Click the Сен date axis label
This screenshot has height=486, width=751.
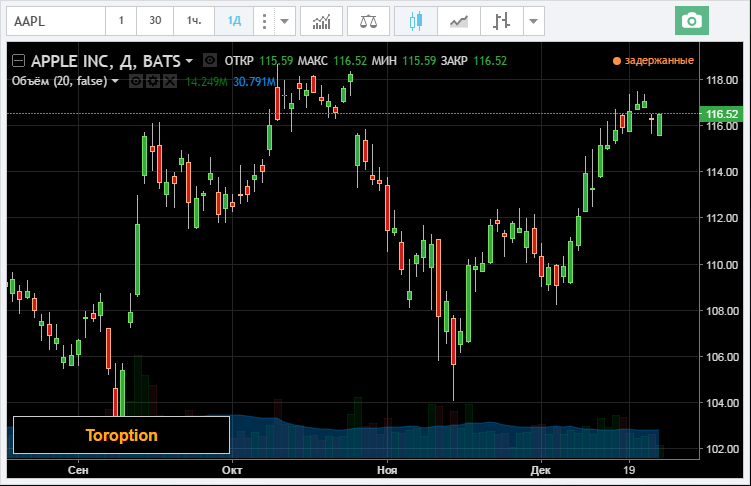tap(78, 470)
